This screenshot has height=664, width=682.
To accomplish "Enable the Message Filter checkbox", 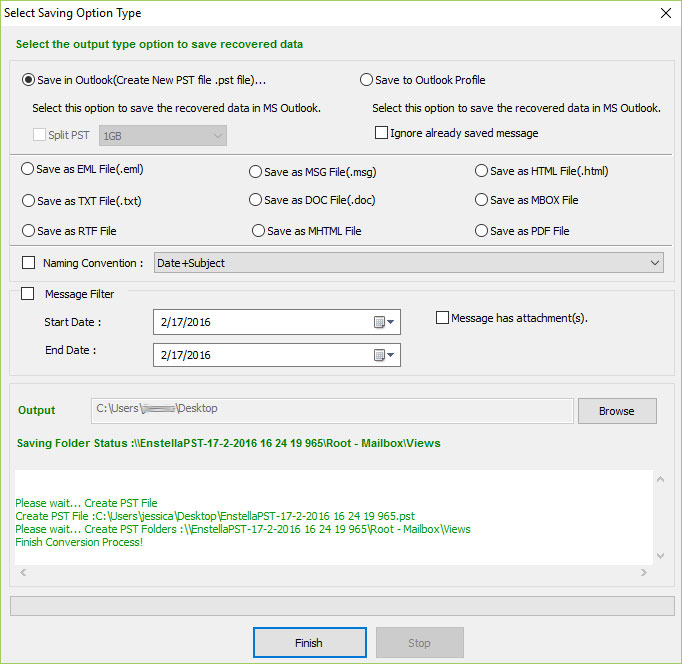I will (x=28, y=294).
